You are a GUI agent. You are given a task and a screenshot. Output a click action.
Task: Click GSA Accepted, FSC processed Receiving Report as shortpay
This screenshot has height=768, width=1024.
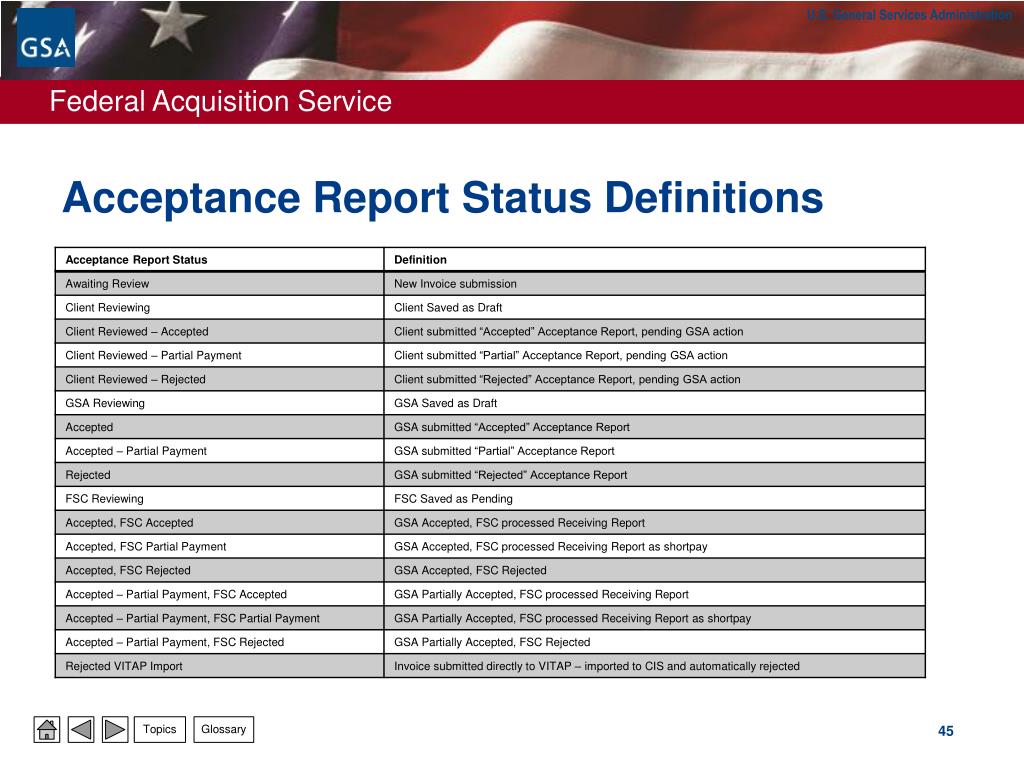(x=655, y=547)
